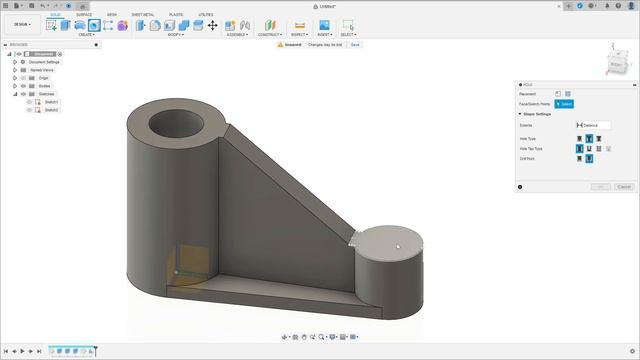Click Cancel in the Hole dialog

click(624, 187)
